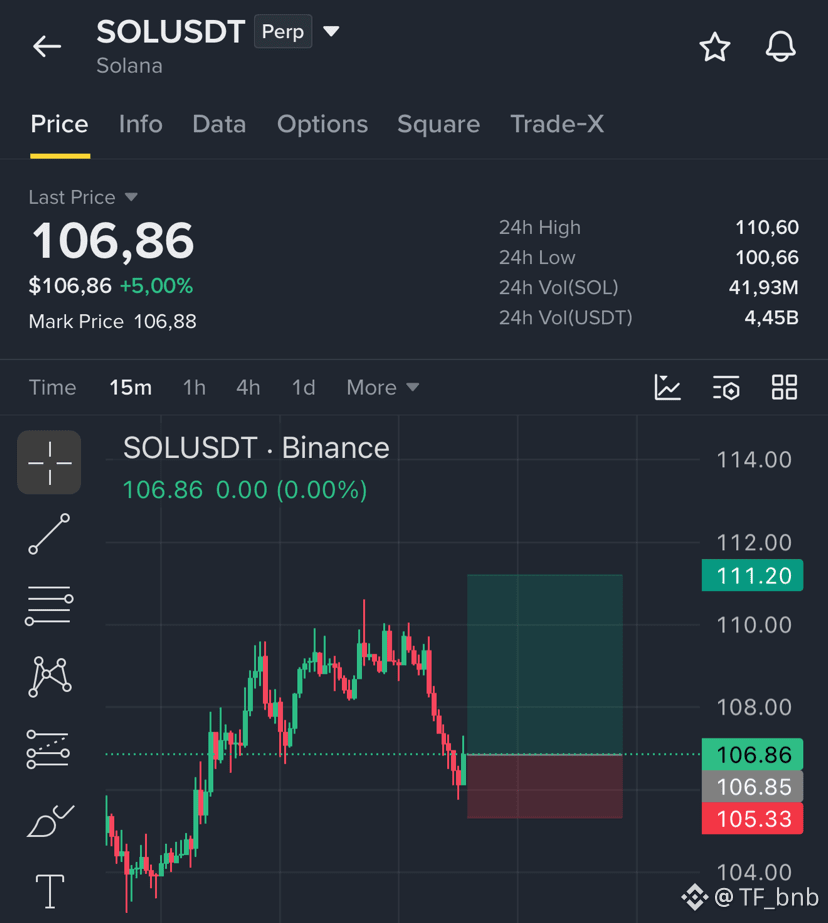Select the Time chart interval
The height and width of the screenshot is (923, 828).
(52, 387)
